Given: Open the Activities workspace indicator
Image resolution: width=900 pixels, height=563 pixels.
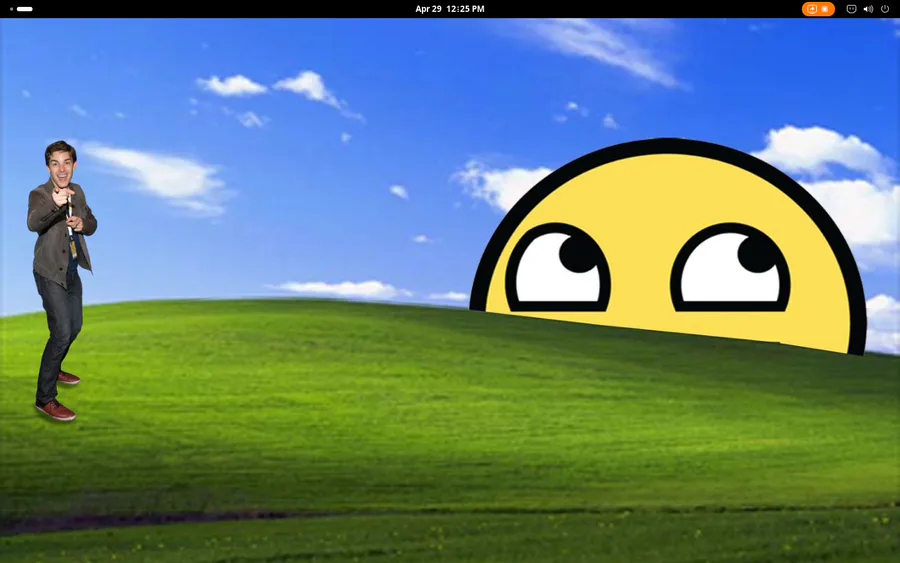Looking at the screenshot, I should pyautogui.click(x=21, y=9).
